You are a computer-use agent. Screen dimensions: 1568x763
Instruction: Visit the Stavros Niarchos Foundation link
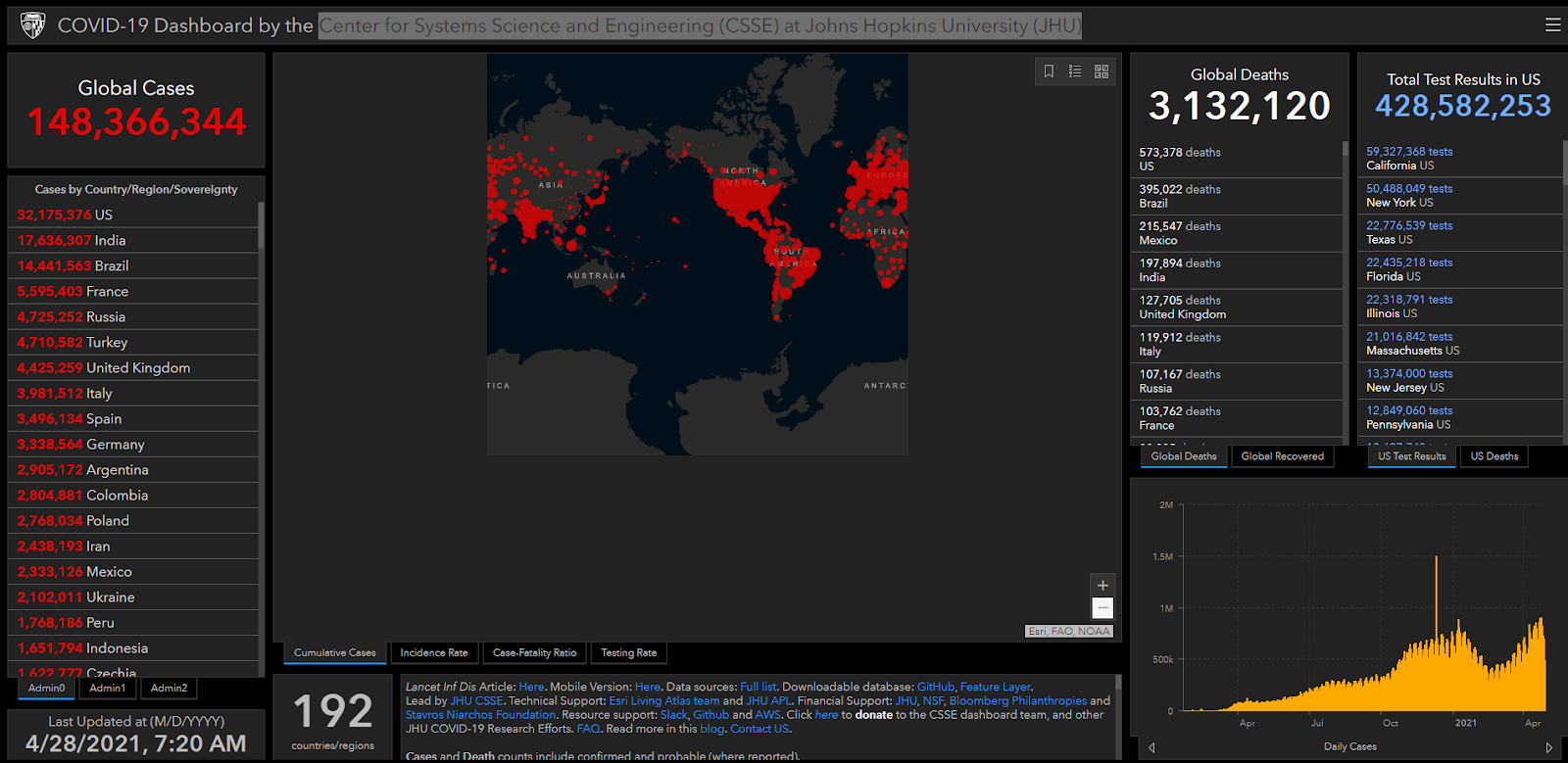click(x=480, y=715)
